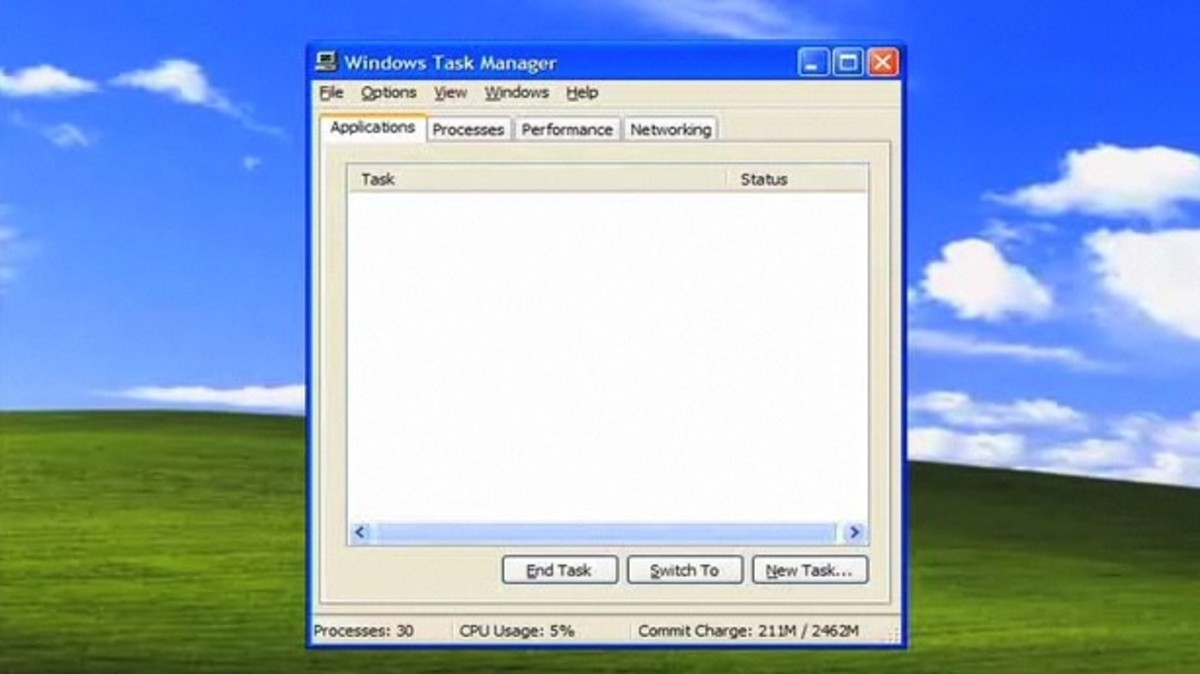Minimize the Task Manager window
This screenshot has width=1200, height=674.
click(x=813, y=62)
